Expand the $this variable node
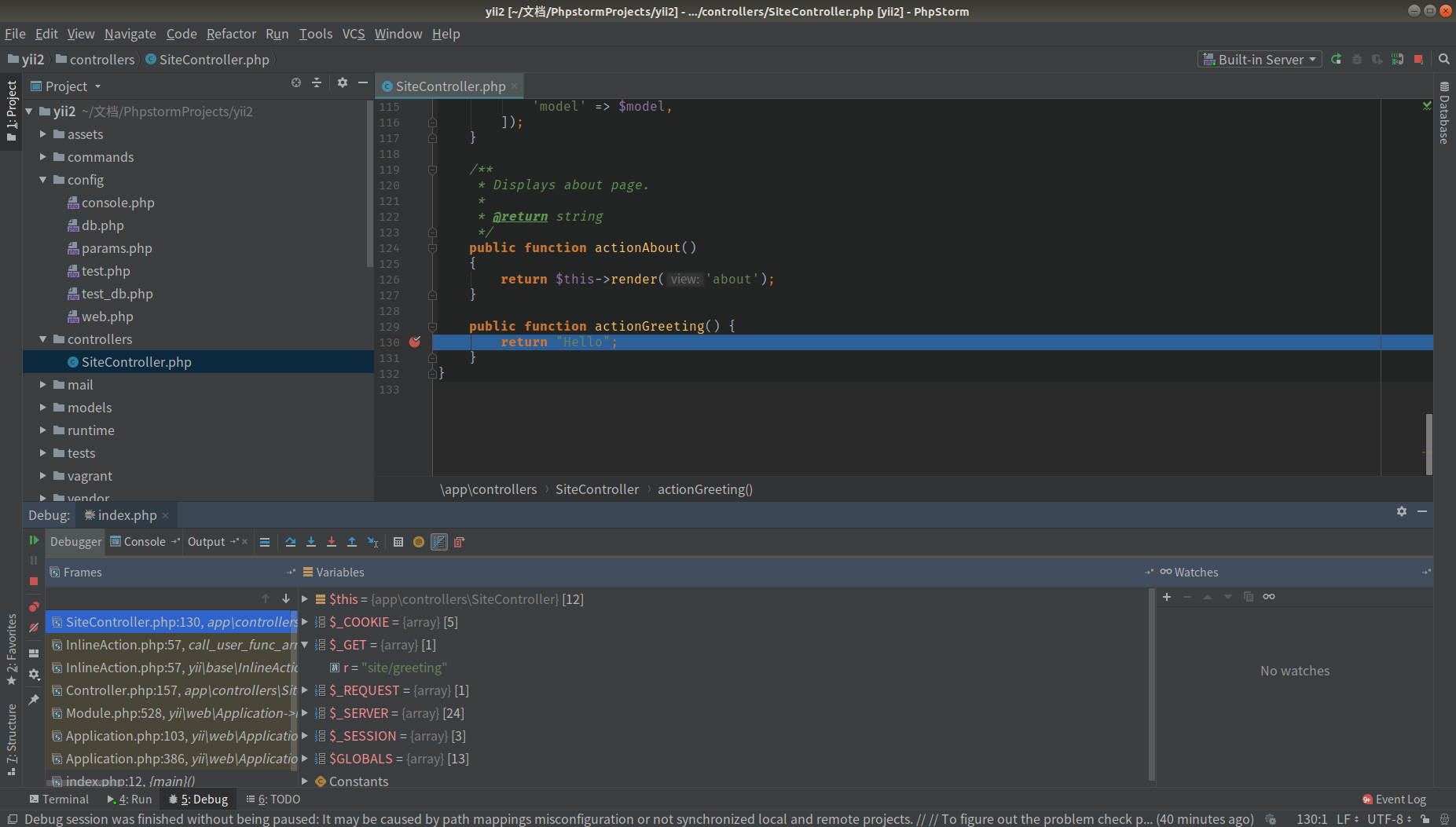 (305, 599)
